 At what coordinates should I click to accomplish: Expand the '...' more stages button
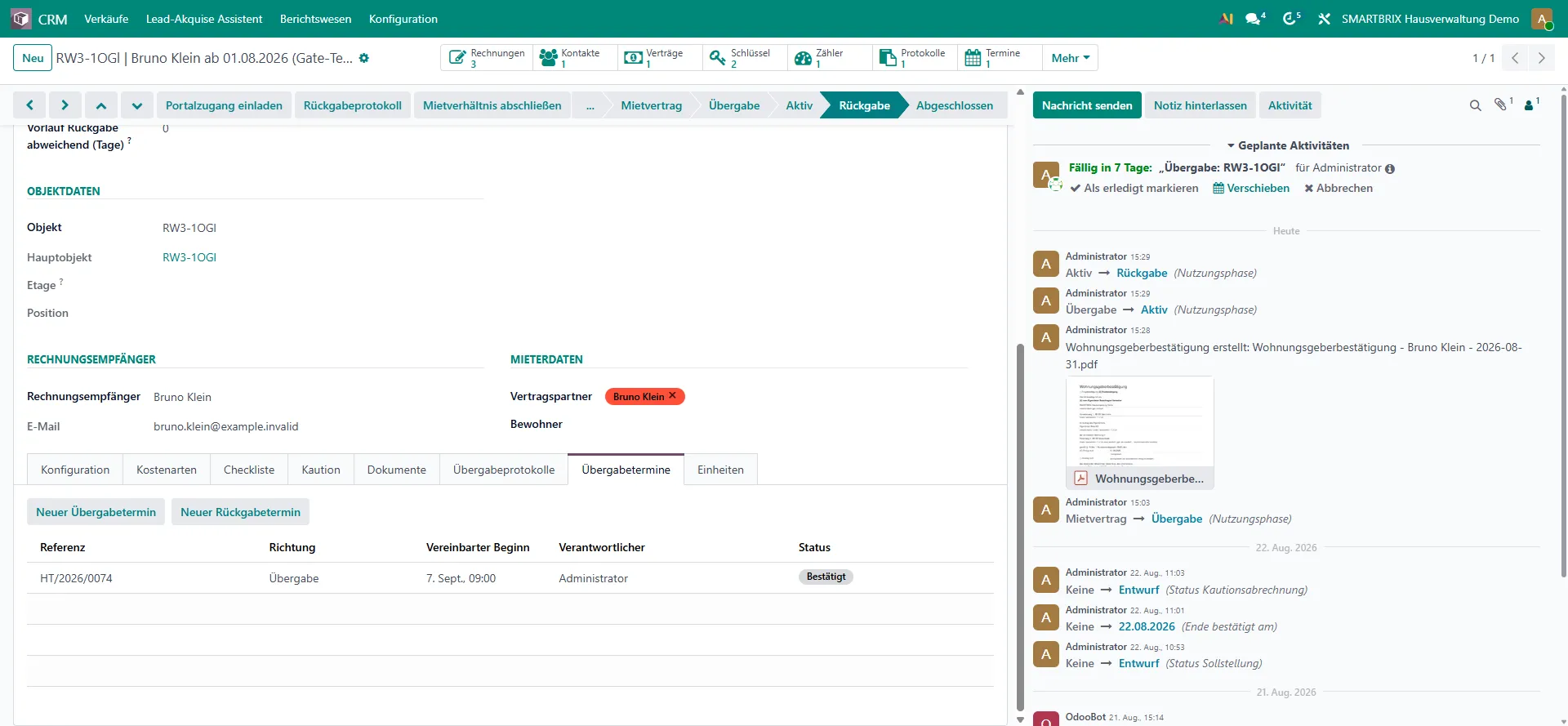tap(590, 105)
